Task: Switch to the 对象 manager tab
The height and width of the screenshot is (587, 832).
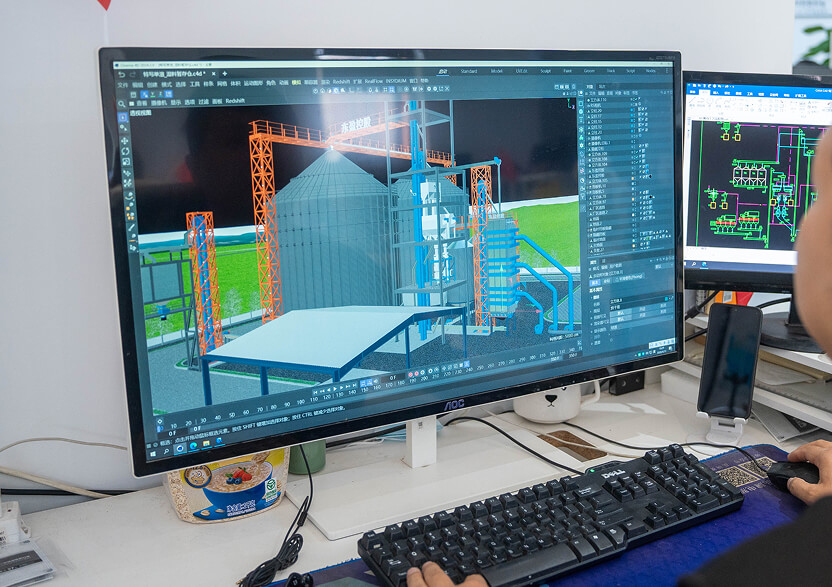Action: [x=590, y=87]
